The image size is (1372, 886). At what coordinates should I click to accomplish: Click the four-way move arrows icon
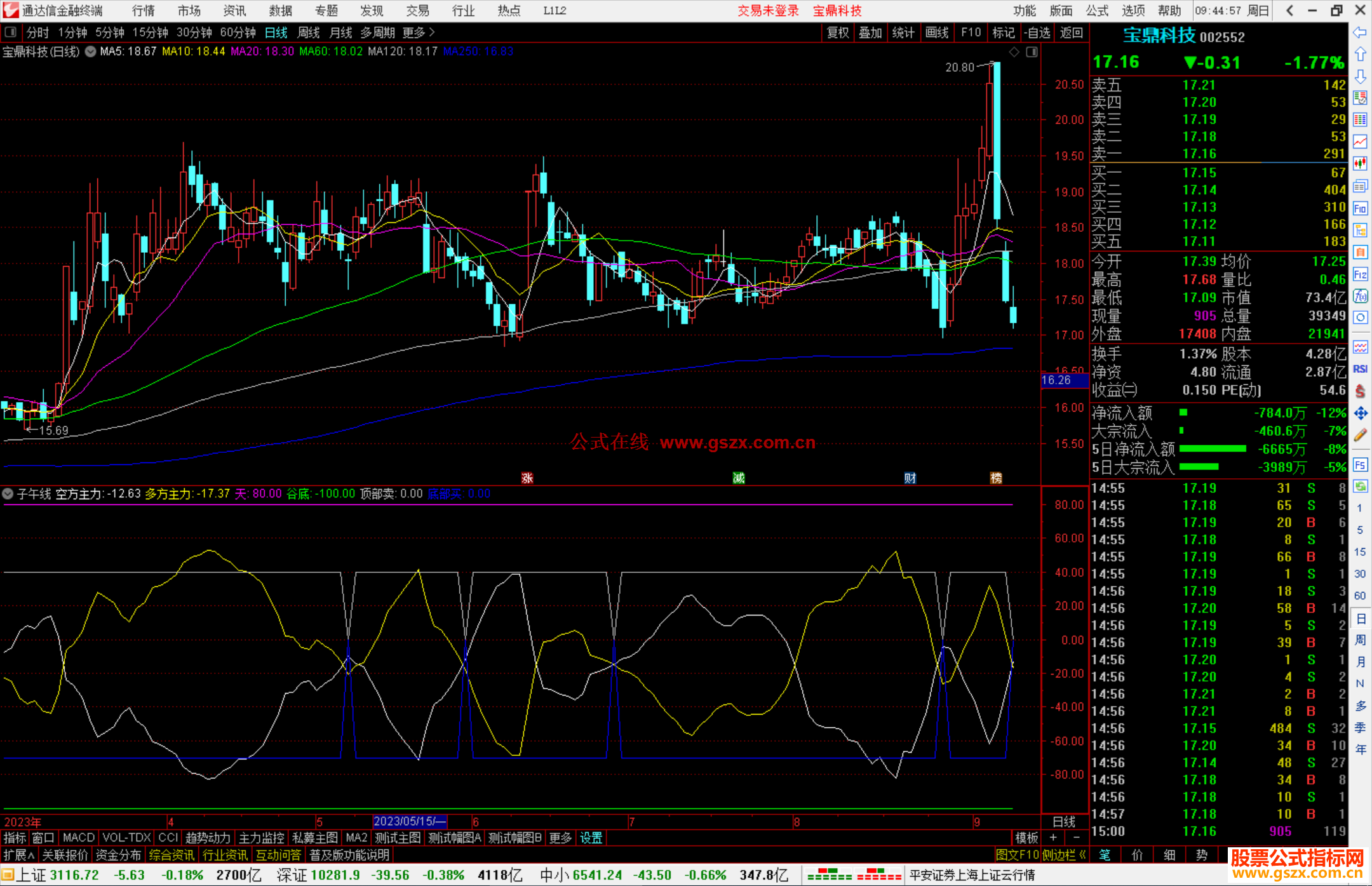coord(1360,413)
